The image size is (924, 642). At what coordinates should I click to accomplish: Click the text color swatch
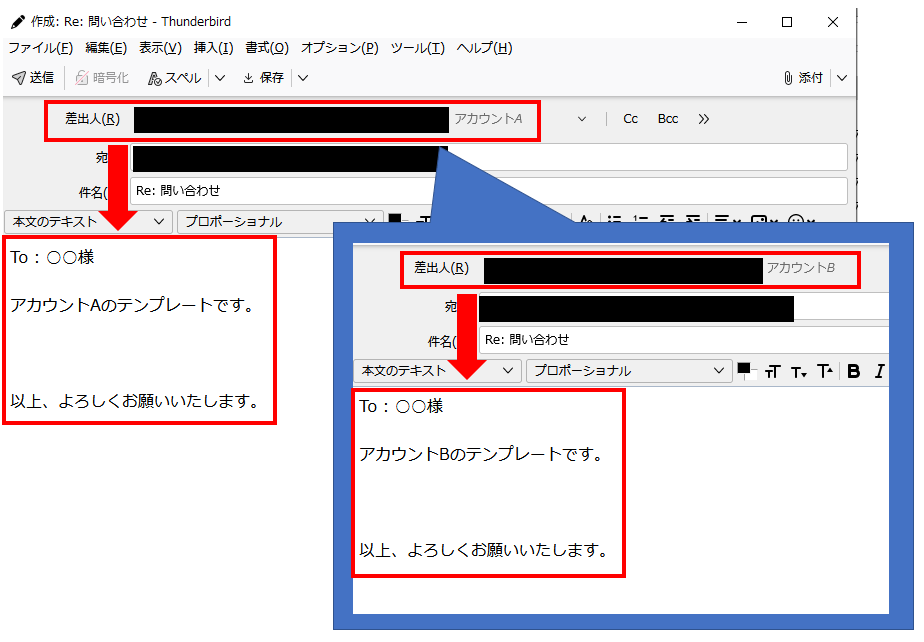pyautogui.click(x=746, y=370)
